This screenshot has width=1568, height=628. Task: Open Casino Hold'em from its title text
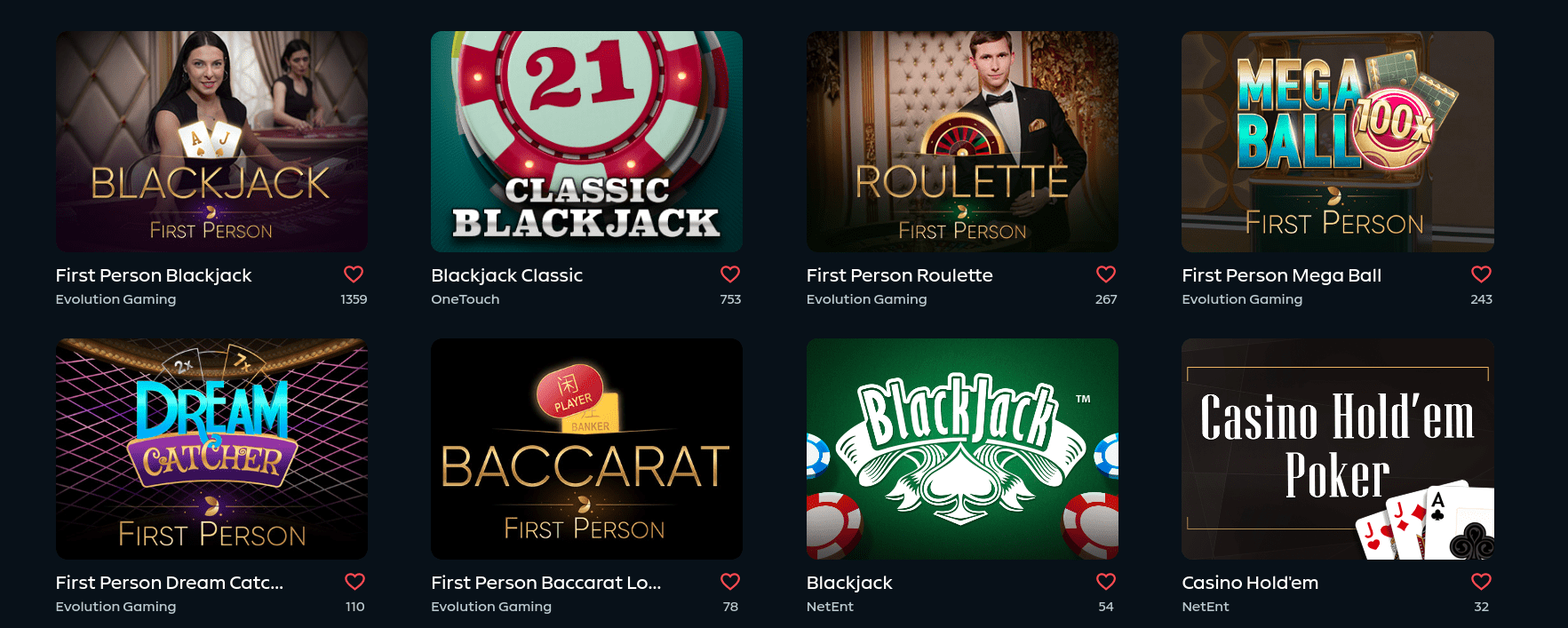click(x=1251, y=583)
